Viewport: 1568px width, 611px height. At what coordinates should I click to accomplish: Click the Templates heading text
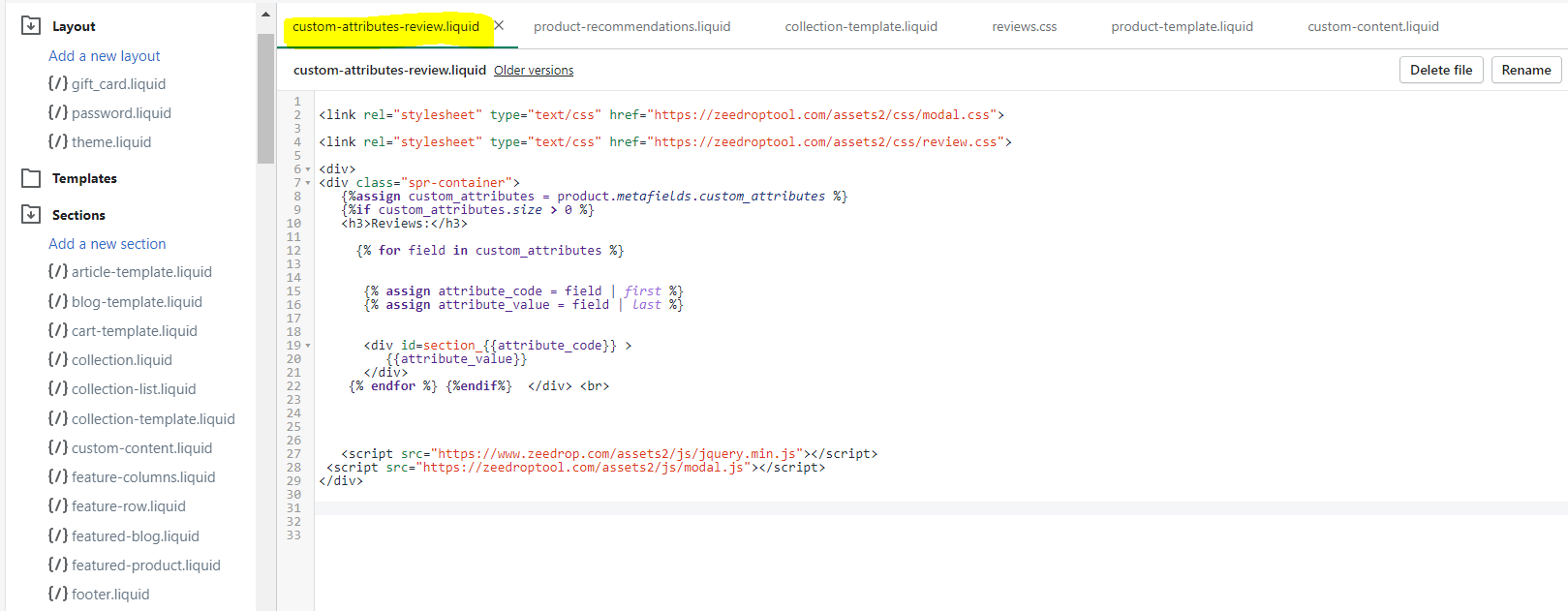click(84, 178)
